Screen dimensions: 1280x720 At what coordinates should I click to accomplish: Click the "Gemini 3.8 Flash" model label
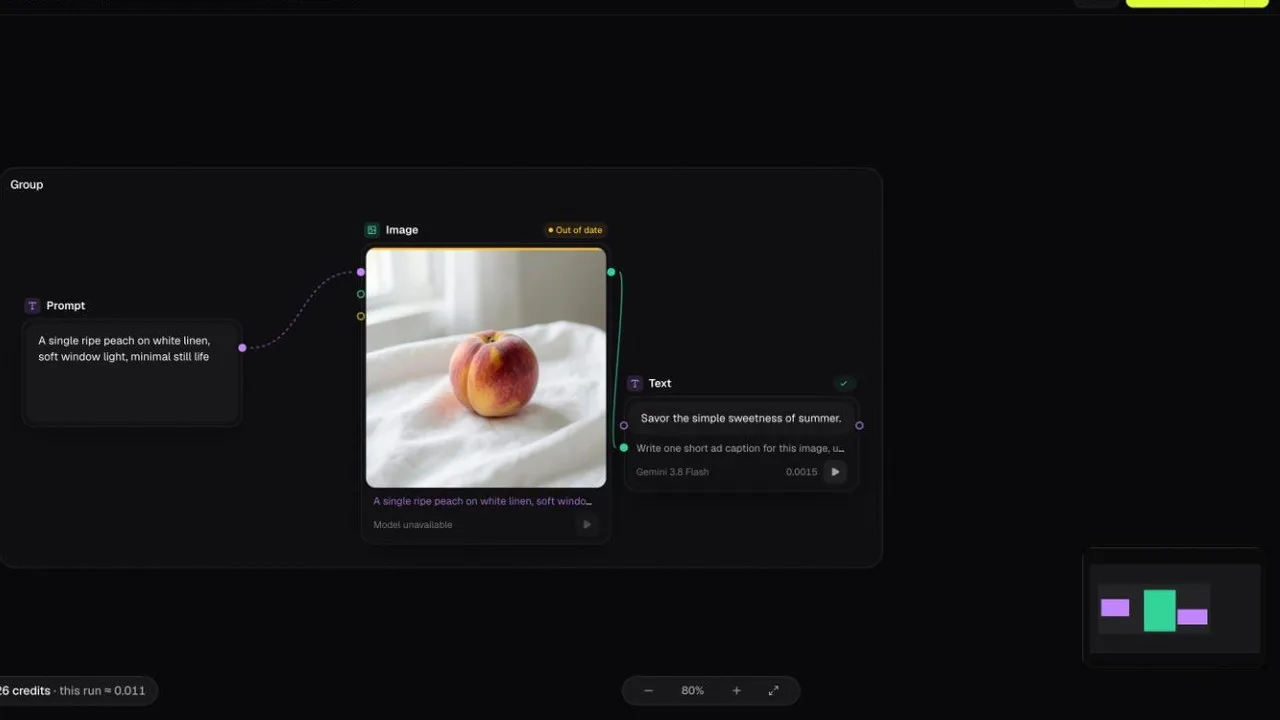click(673, 472)
